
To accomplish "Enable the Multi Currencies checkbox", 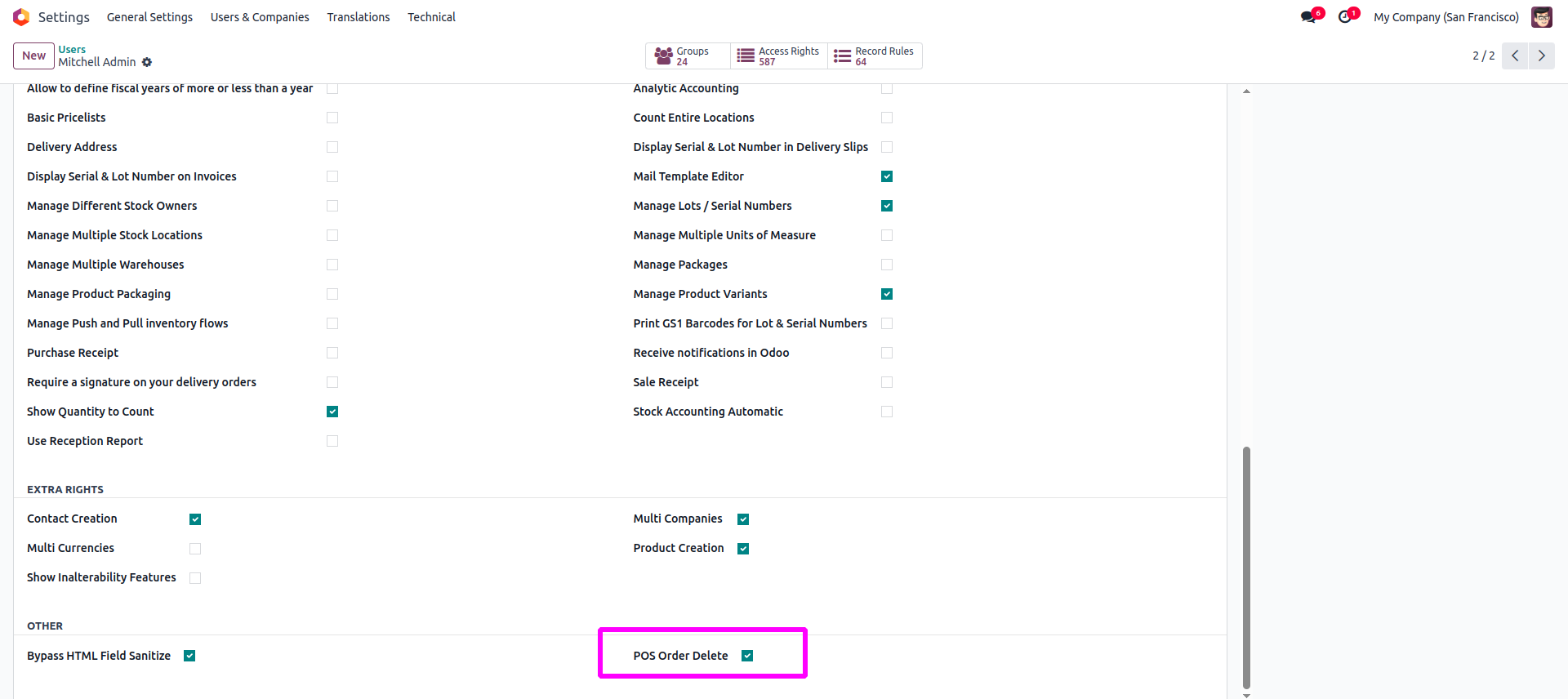I will tap(195, 549).
